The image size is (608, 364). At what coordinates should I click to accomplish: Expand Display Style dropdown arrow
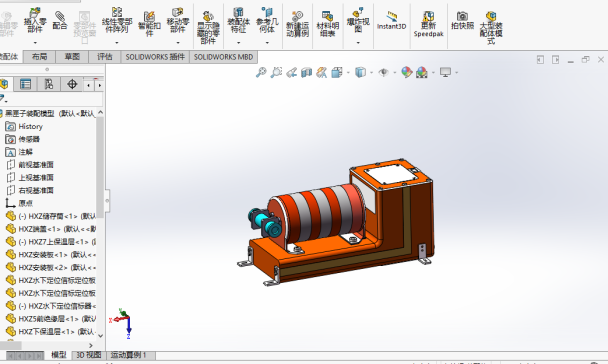[371, 72]
